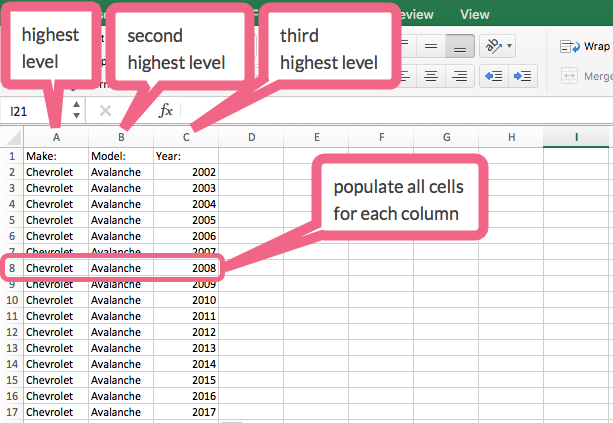Select the cell containing 2016
613x423 pixels.
[186, 396]
